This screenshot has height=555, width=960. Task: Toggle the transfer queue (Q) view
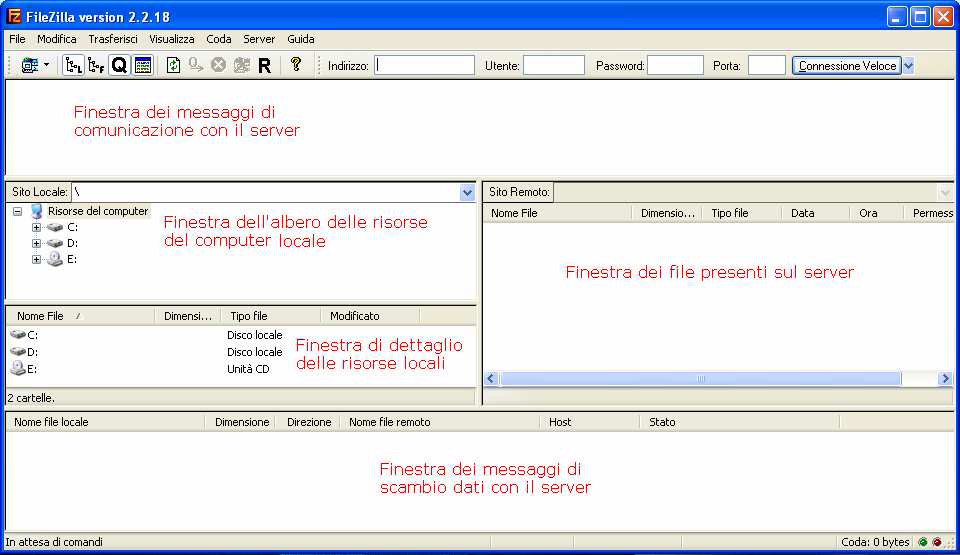[x=119, y=65]
